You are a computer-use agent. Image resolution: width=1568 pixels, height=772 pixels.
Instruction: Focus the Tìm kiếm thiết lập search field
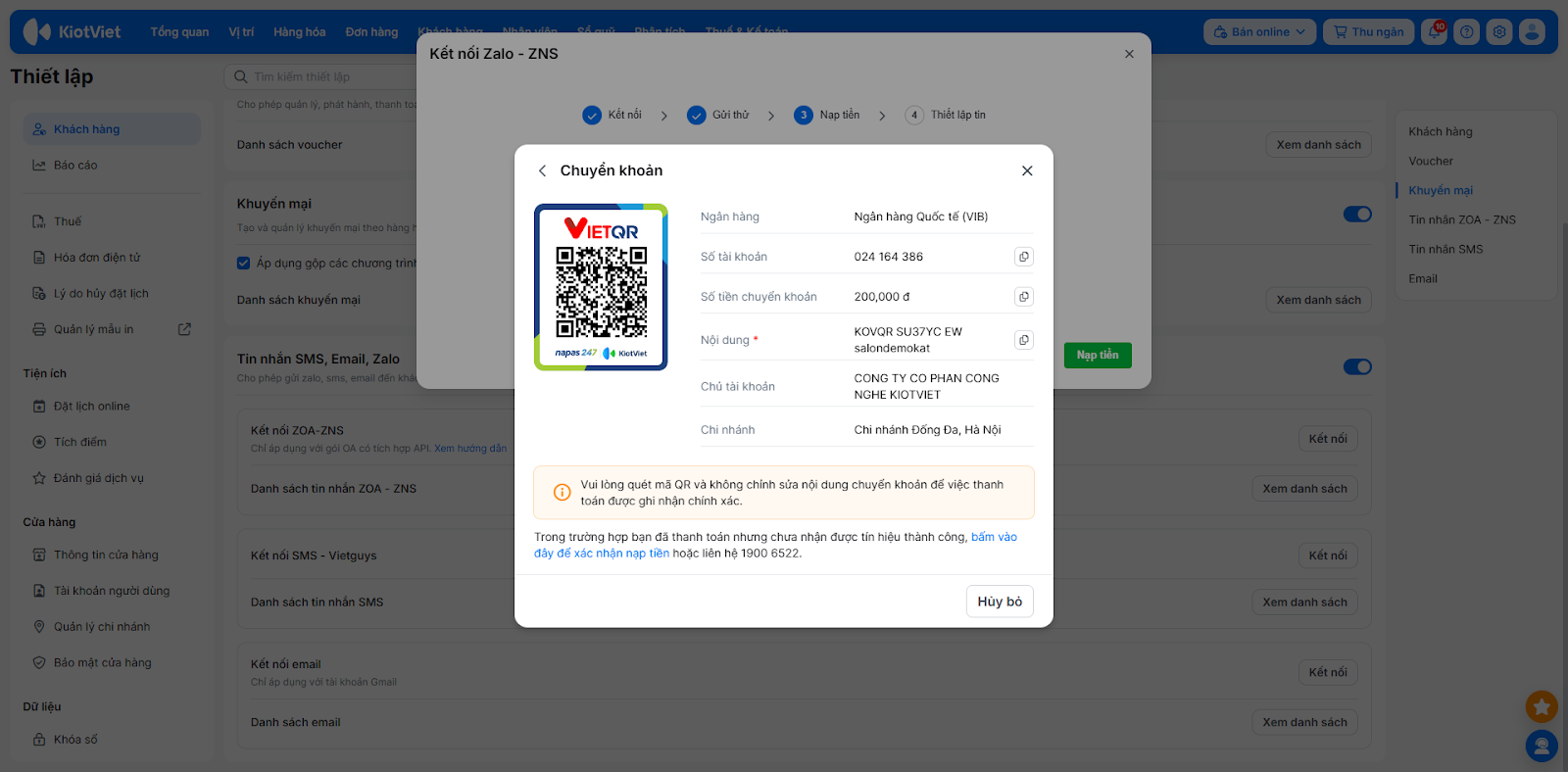click(x=321, y=76)
